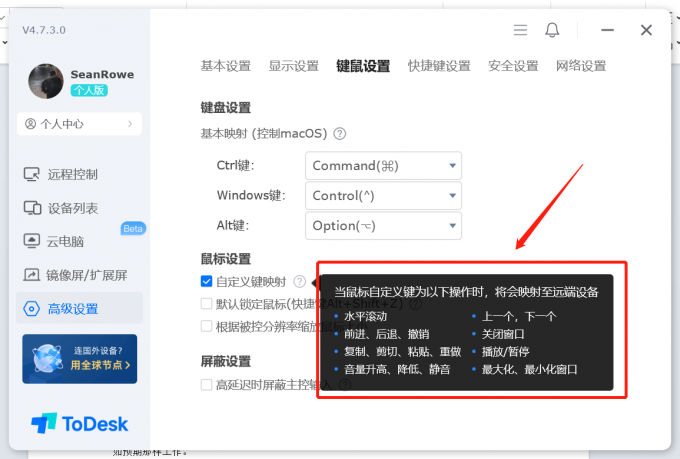
Task: Click tooltip item 关闭窗口
Action: 503,334
